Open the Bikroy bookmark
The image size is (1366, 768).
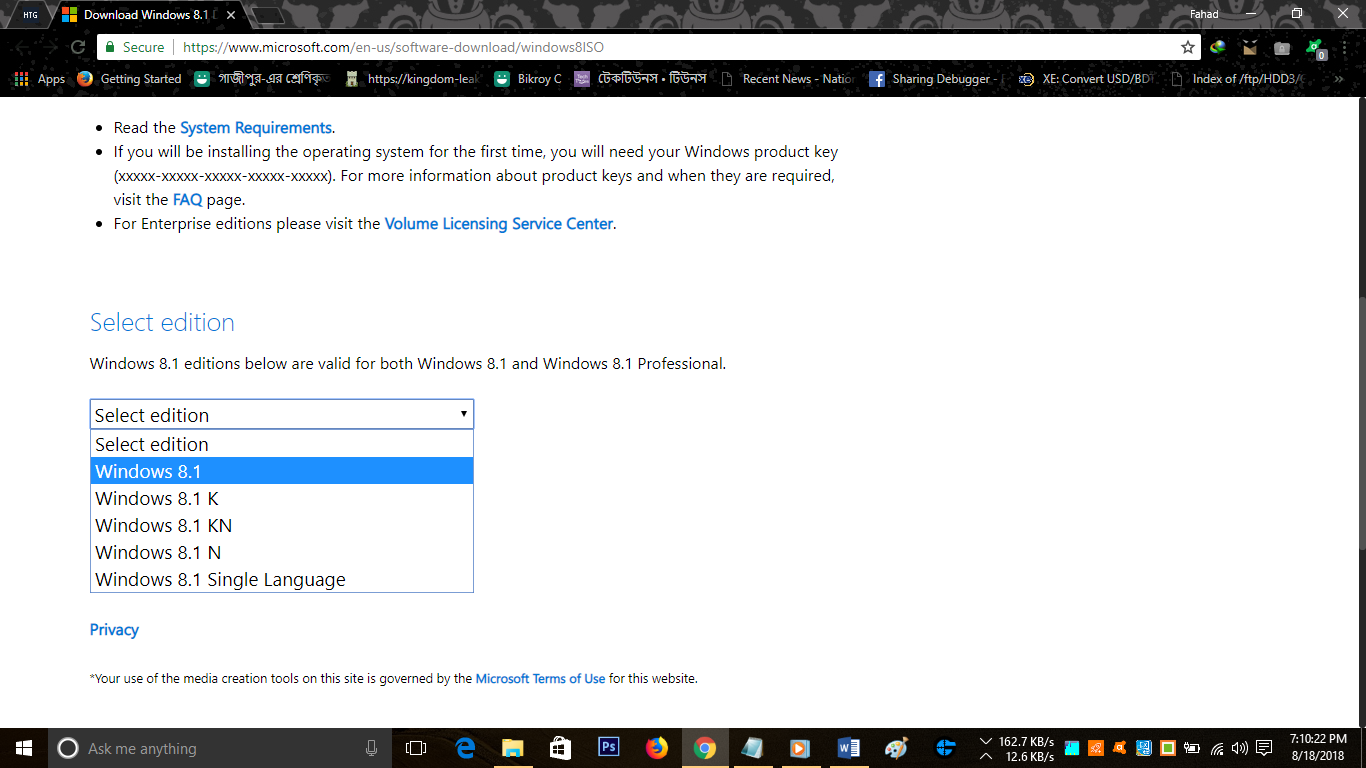(528, 79)
